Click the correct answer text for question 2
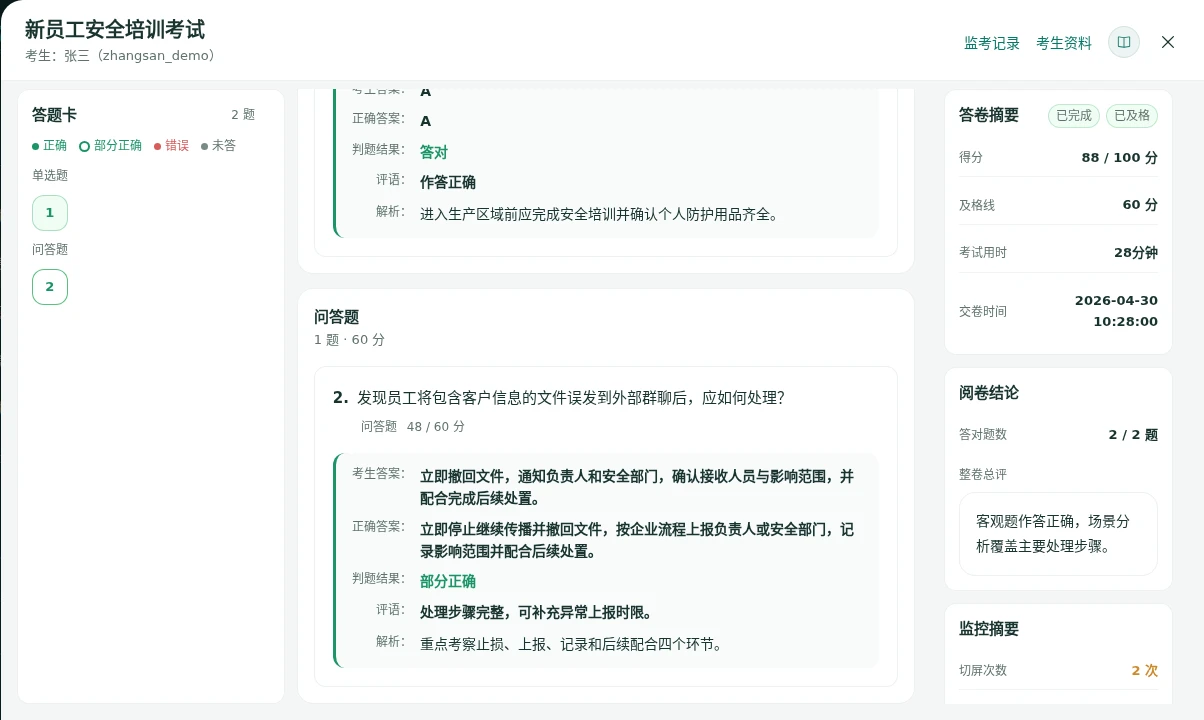This screenshot has height=720, width=1204. [x=637, y=541]
